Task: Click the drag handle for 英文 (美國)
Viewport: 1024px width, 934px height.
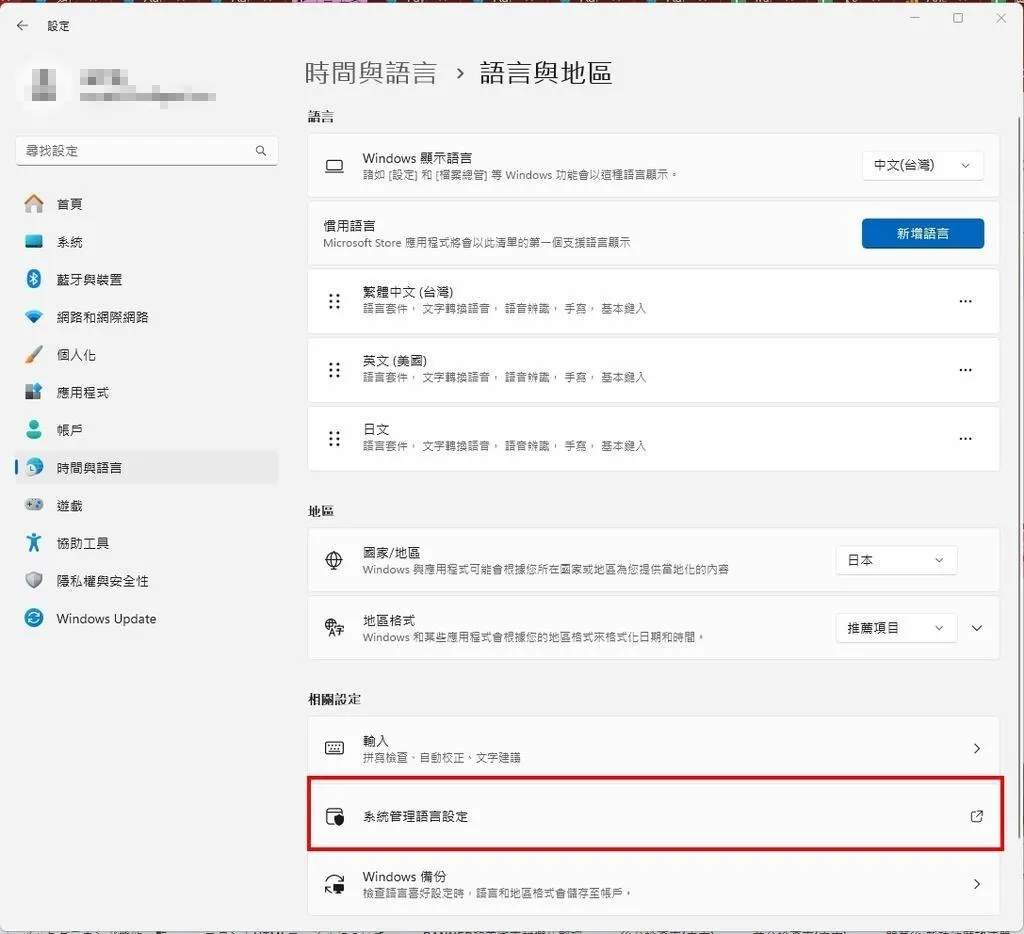Action: pos(334,370)
